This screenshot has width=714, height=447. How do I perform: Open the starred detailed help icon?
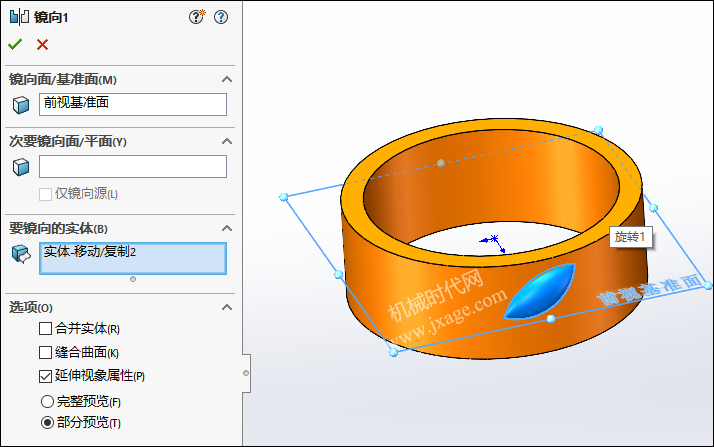[197, 17]
